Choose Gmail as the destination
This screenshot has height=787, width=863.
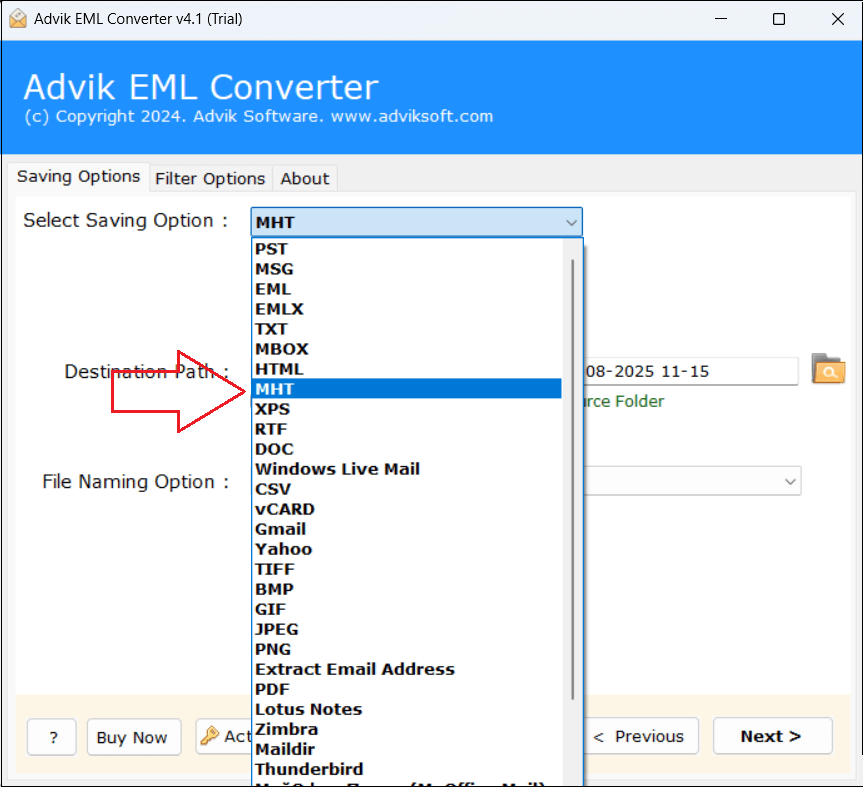pyautogui.click(x=406, y=529)
